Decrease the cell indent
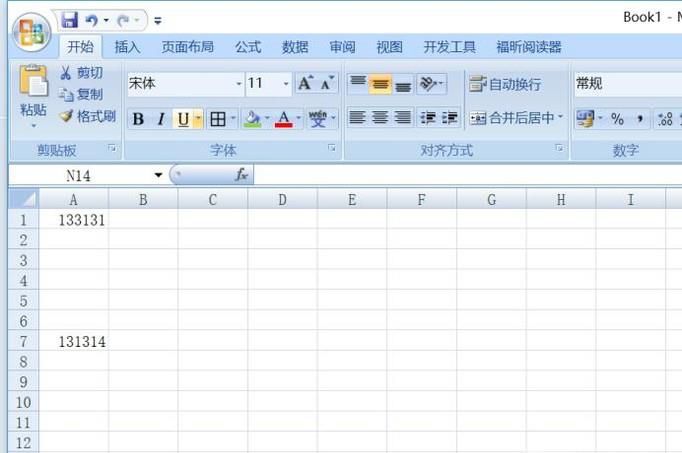682x453 pixels. tap(428, 118)
